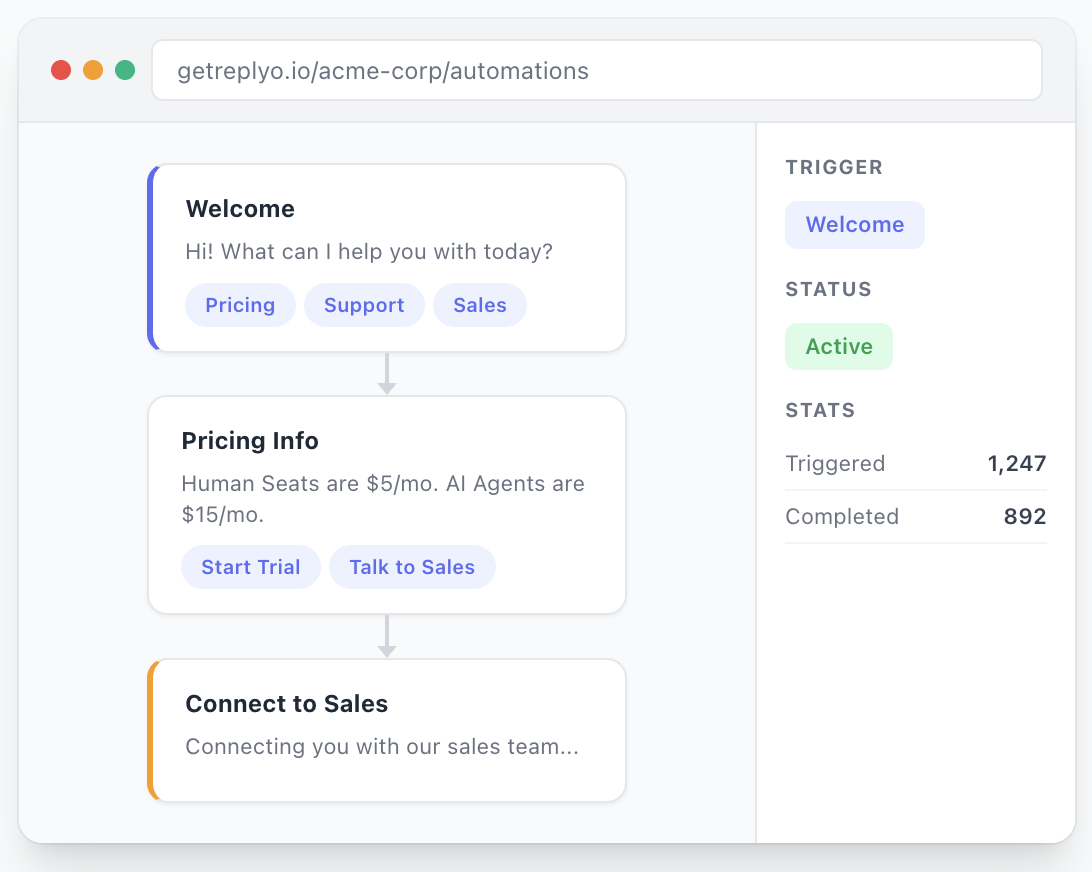
Task: Click the arrow connector above Connect to Sales
Action: [x=387, y=637]
